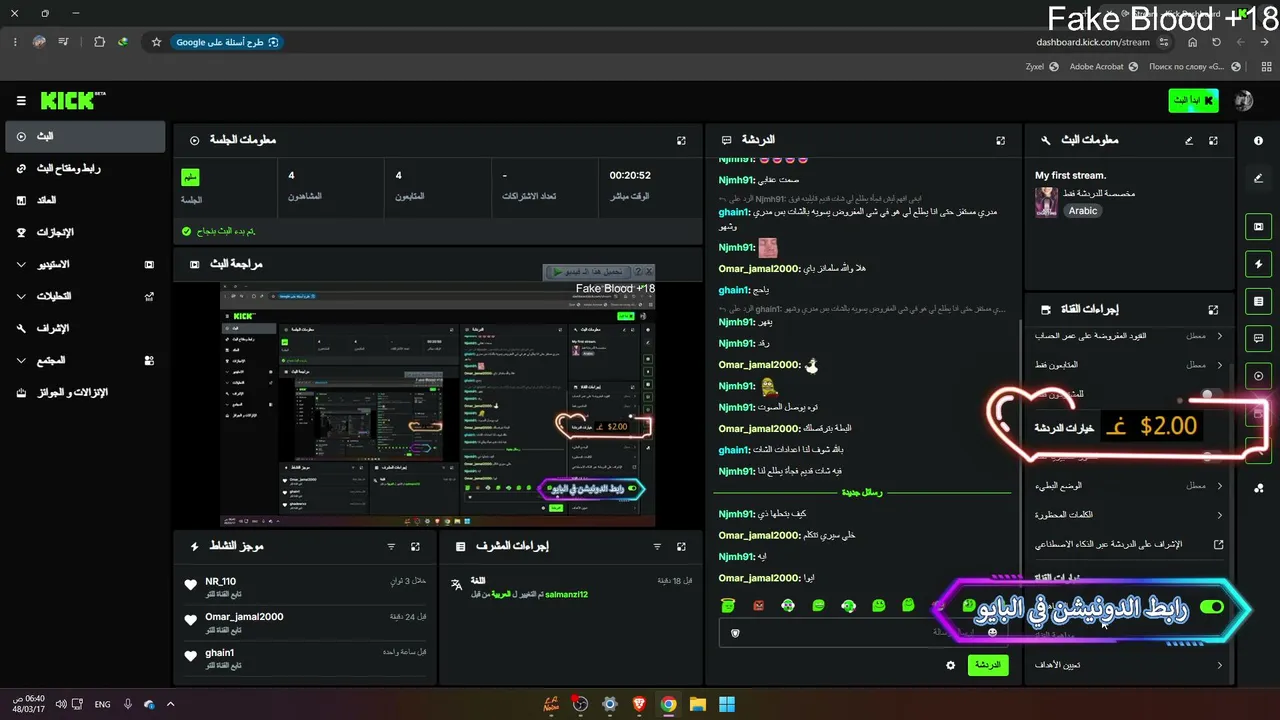Click the green ابدأ البث button
Viewport: 1280px width, 720px height.
tap(1194, 101)
